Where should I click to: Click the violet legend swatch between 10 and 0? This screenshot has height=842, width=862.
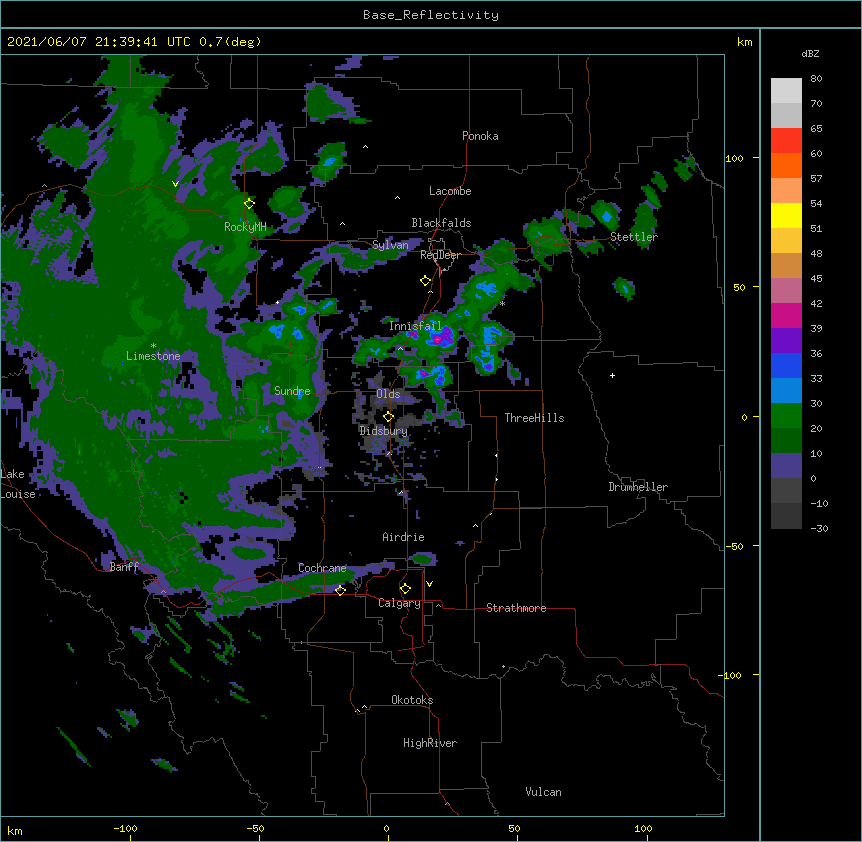pyautogui.click(x=786, y=466)
